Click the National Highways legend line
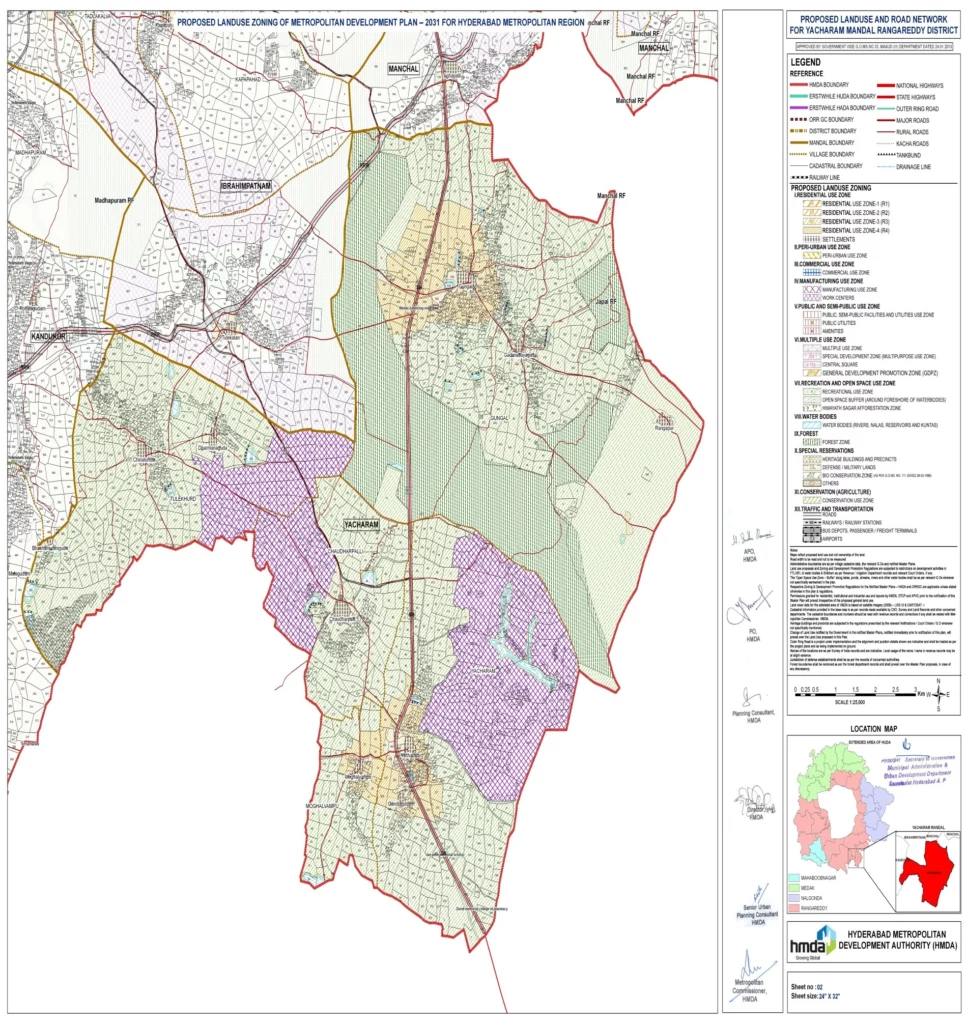Image resolution: width=967 pixels, height=1024 pixels. click(x=885, y=88)
